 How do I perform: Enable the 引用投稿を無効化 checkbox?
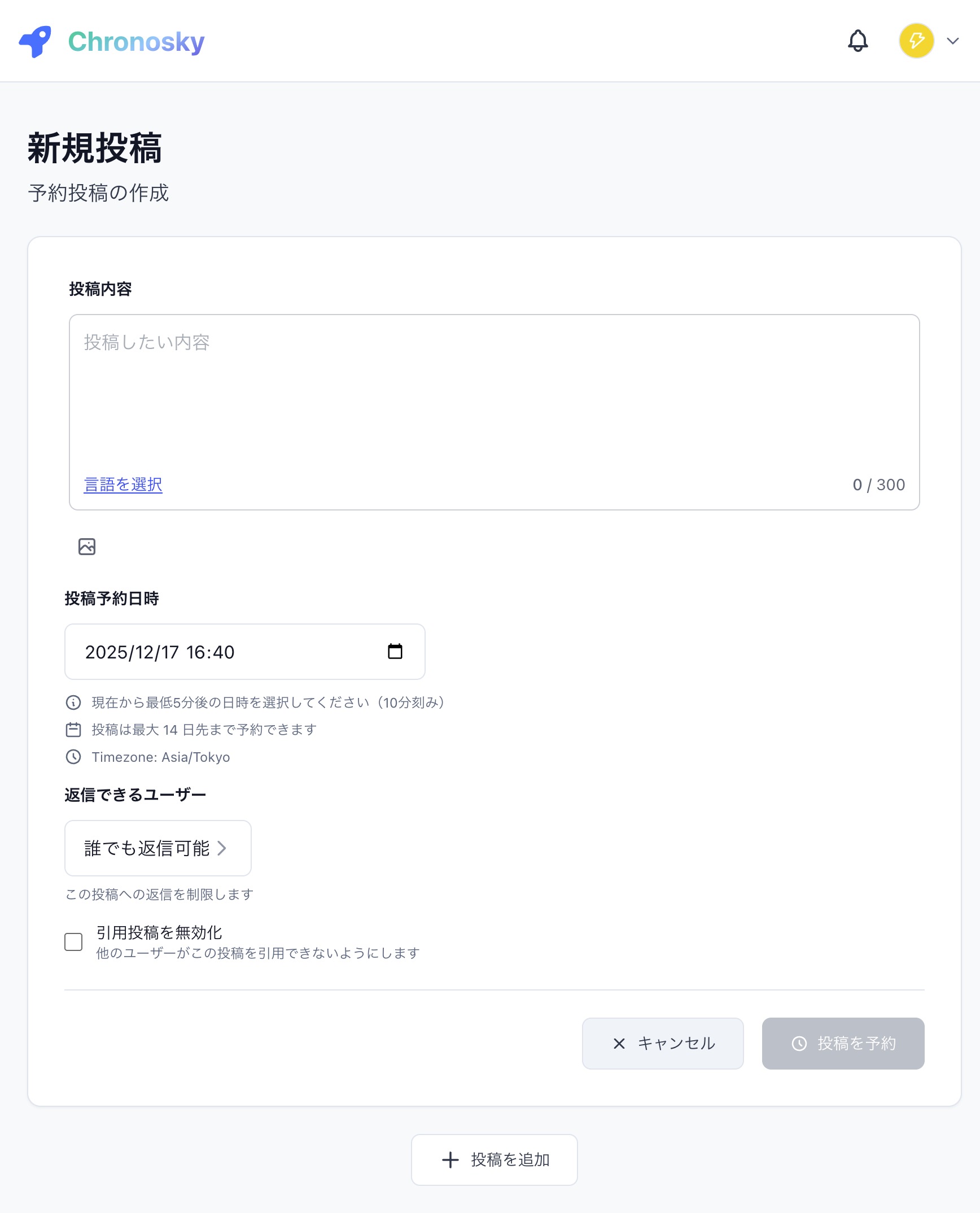[73, 942]
